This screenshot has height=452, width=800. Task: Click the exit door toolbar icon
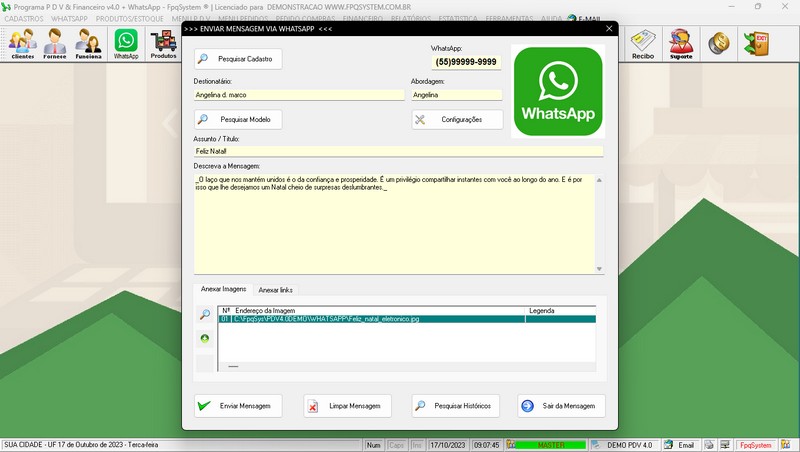point(755,43)
